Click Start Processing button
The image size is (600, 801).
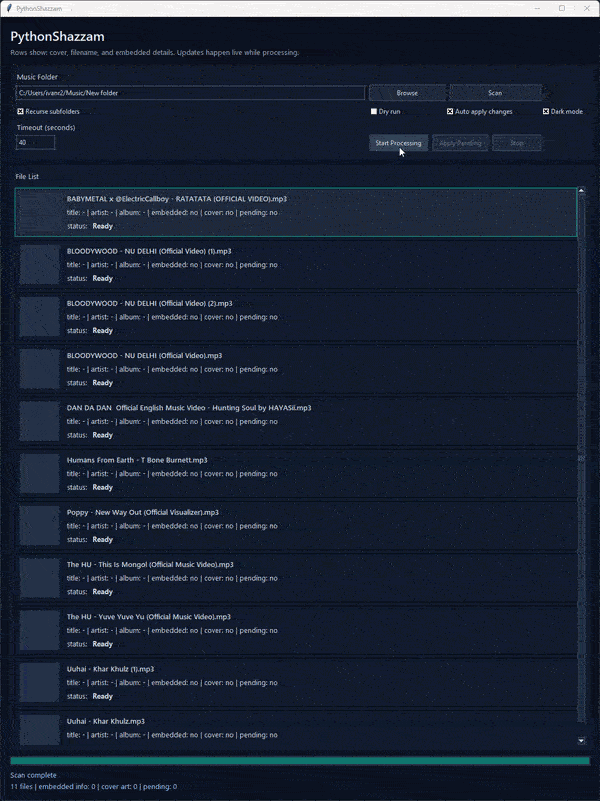click(x=398, y=143)
